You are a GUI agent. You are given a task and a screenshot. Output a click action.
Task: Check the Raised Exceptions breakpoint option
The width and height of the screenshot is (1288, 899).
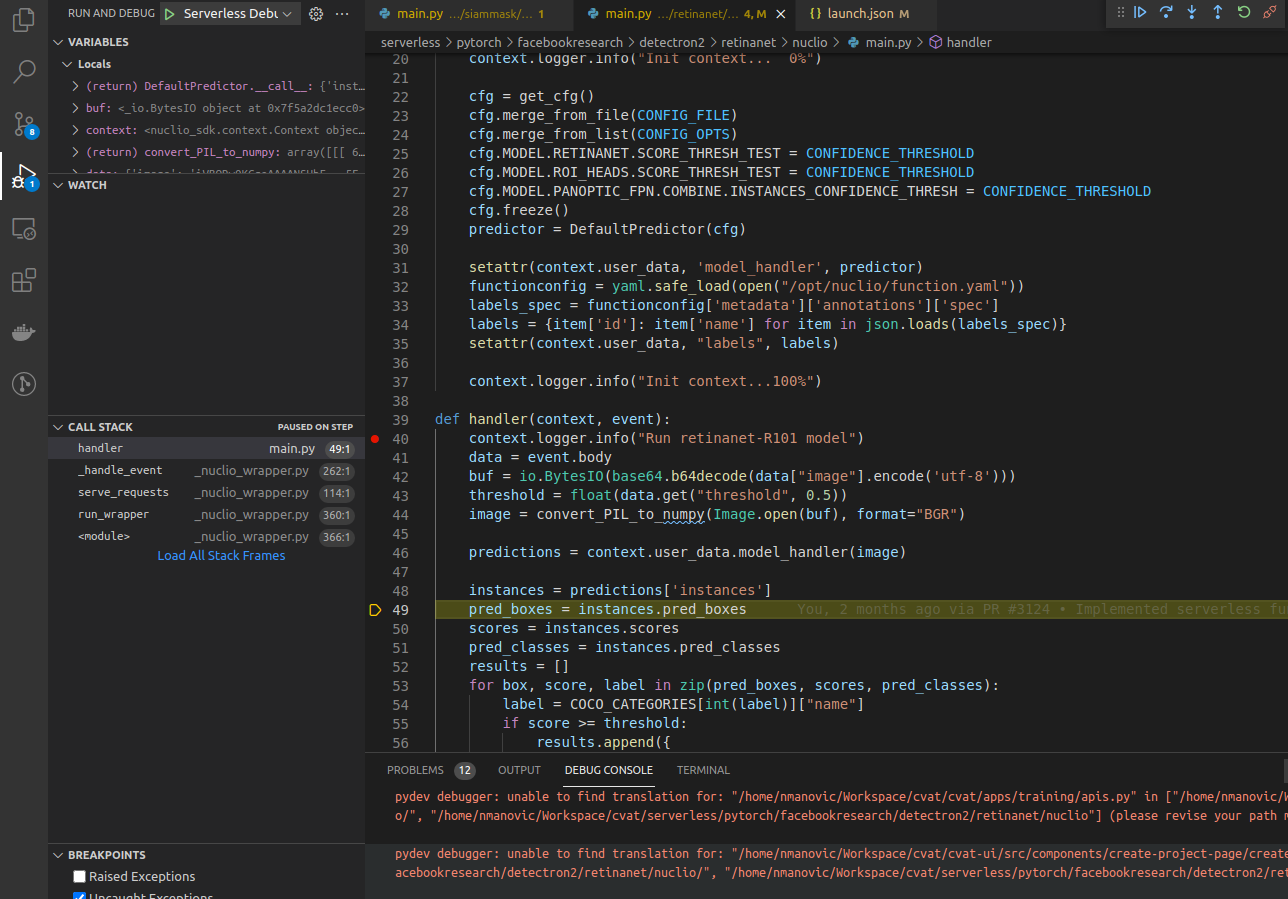(78, 875)
